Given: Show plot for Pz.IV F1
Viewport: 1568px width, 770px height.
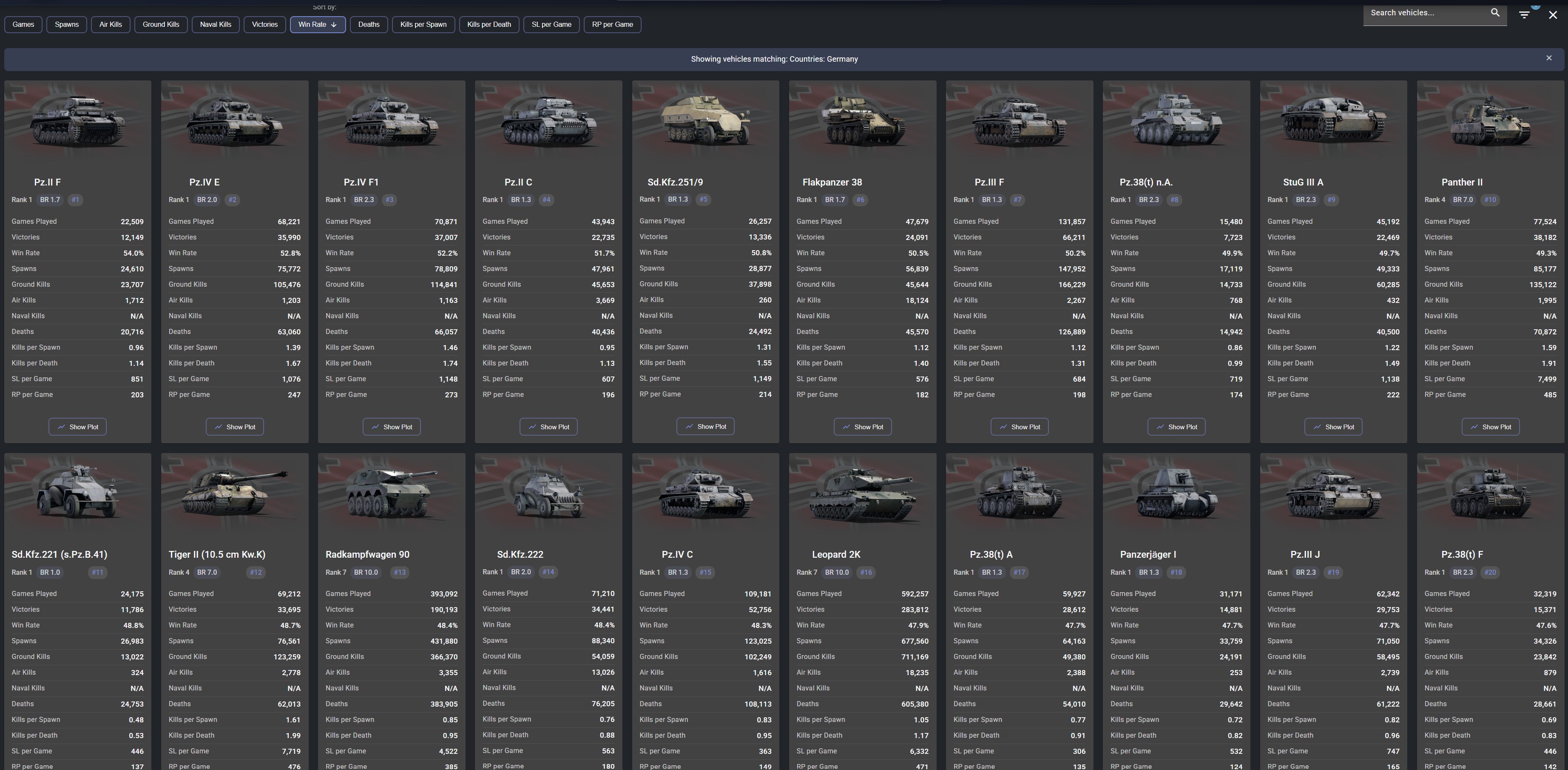Looking at the screenshot, I should pyautogui.click(x=392, y=427).
